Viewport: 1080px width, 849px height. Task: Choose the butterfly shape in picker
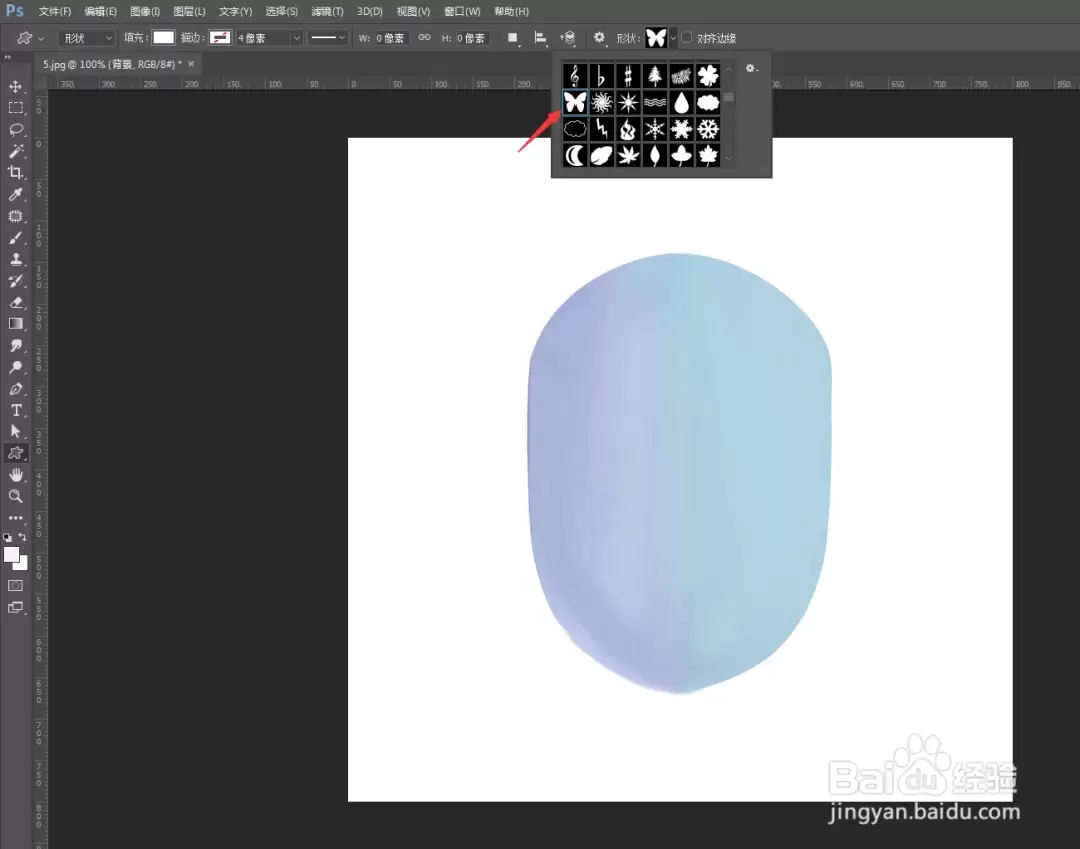(574, 103)
